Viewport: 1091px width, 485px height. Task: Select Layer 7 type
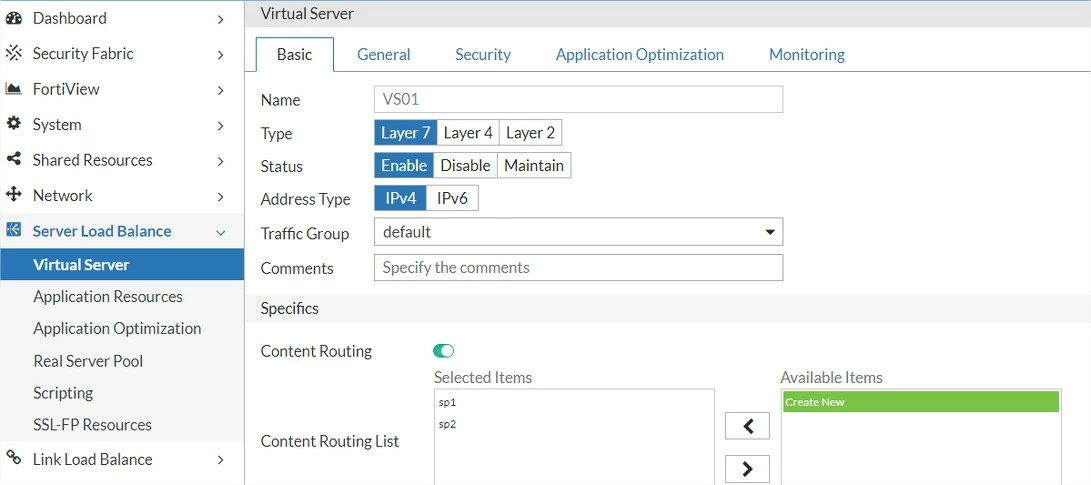tap(406, 133)
